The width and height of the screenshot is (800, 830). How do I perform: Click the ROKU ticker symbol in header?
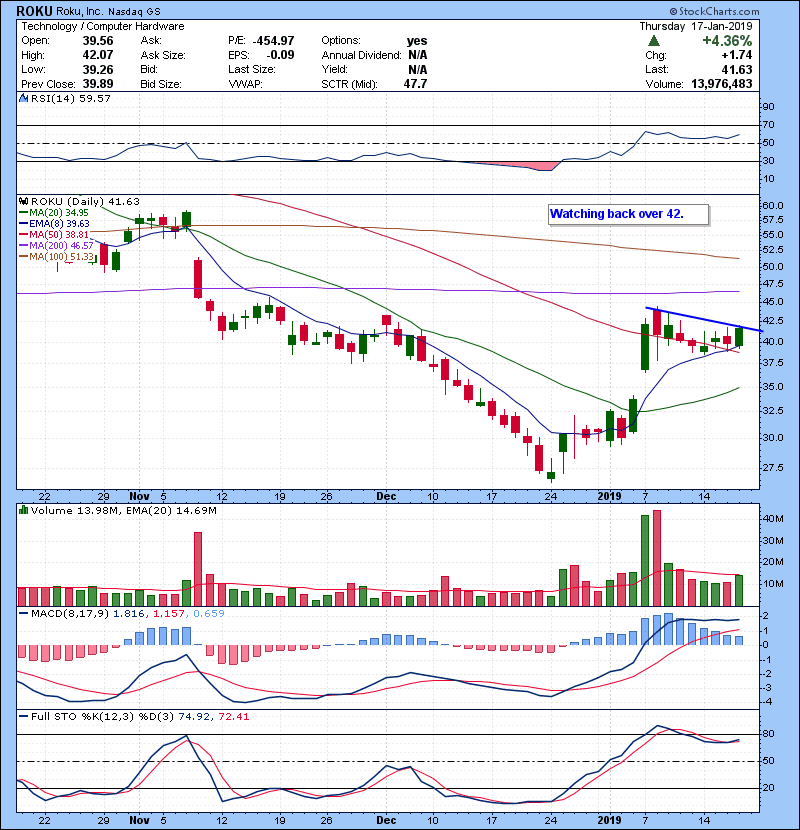click(x=34, y=11)
